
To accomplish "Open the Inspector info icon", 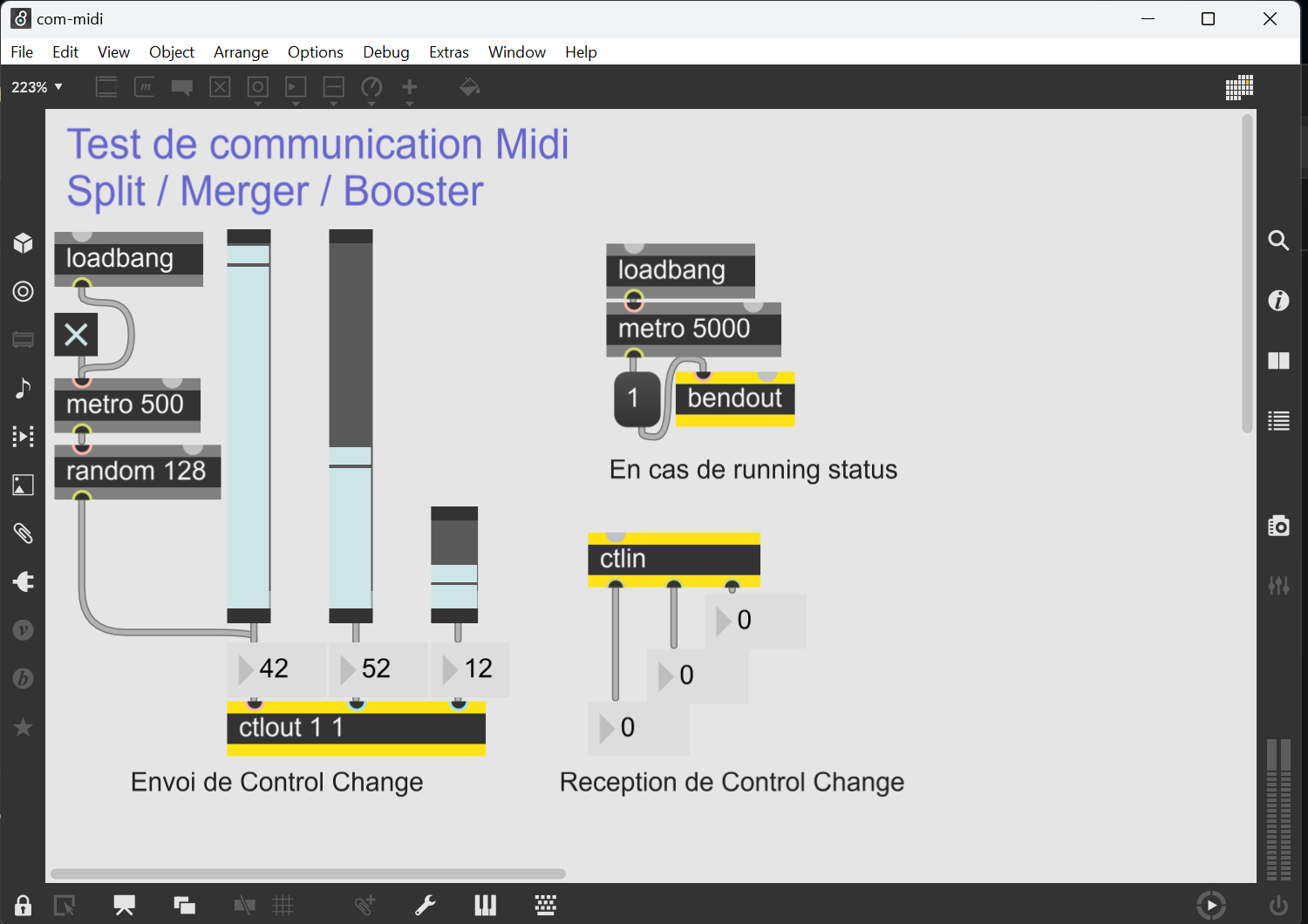I will click(x=1278, y=301).
